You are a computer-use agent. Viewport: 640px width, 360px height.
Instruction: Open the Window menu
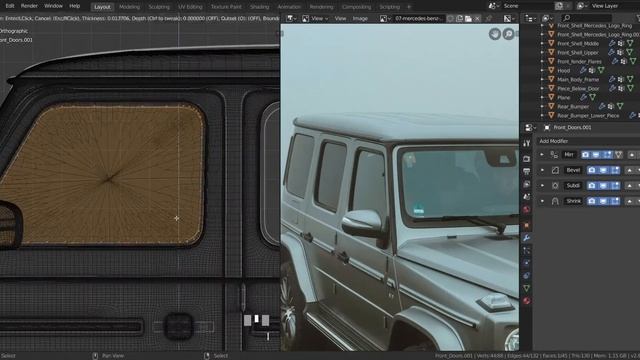point(53,6)
